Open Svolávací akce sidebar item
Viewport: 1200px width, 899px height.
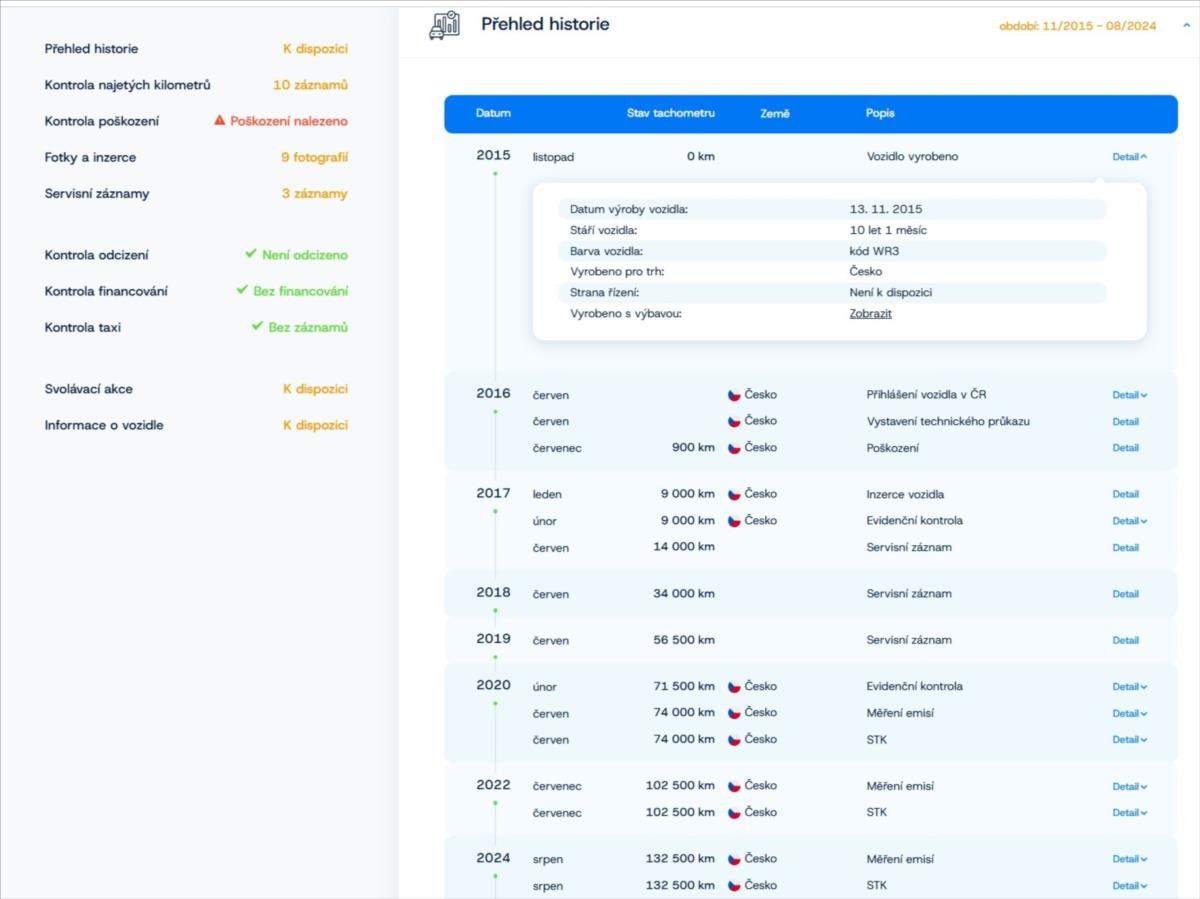pyautogui.click(x=88, y=389)
